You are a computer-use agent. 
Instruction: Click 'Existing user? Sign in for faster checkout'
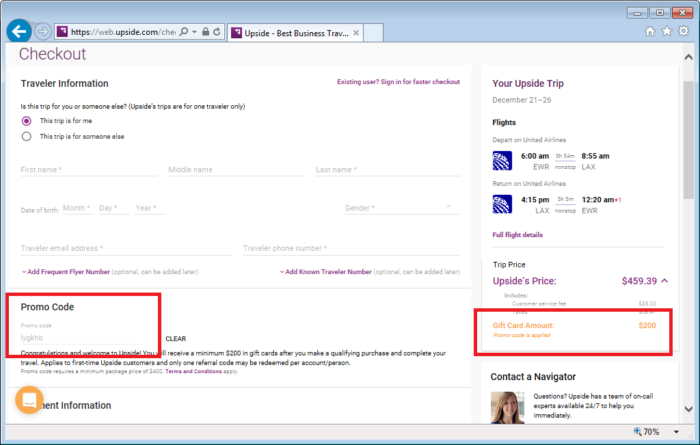(x=398, y=82)
